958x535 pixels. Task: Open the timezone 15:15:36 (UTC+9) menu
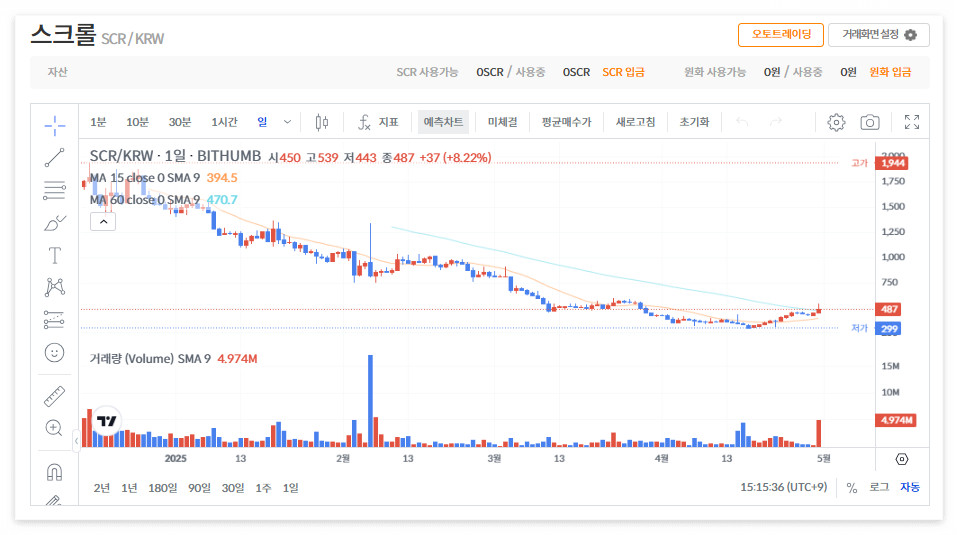click(784, 487)
